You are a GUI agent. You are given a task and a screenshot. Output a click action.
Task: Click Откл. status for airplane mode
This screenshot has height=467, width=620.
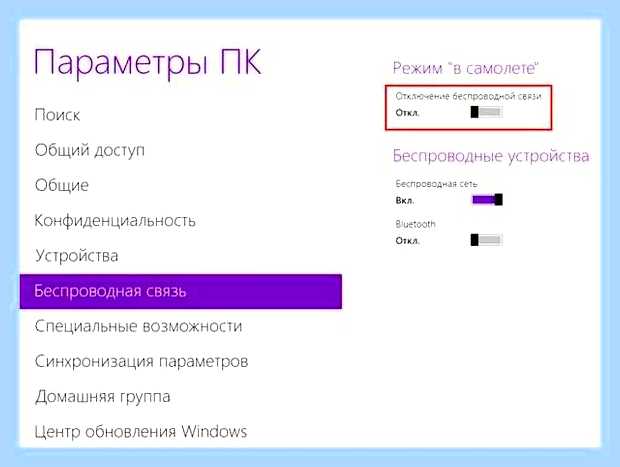coord(407,113)
